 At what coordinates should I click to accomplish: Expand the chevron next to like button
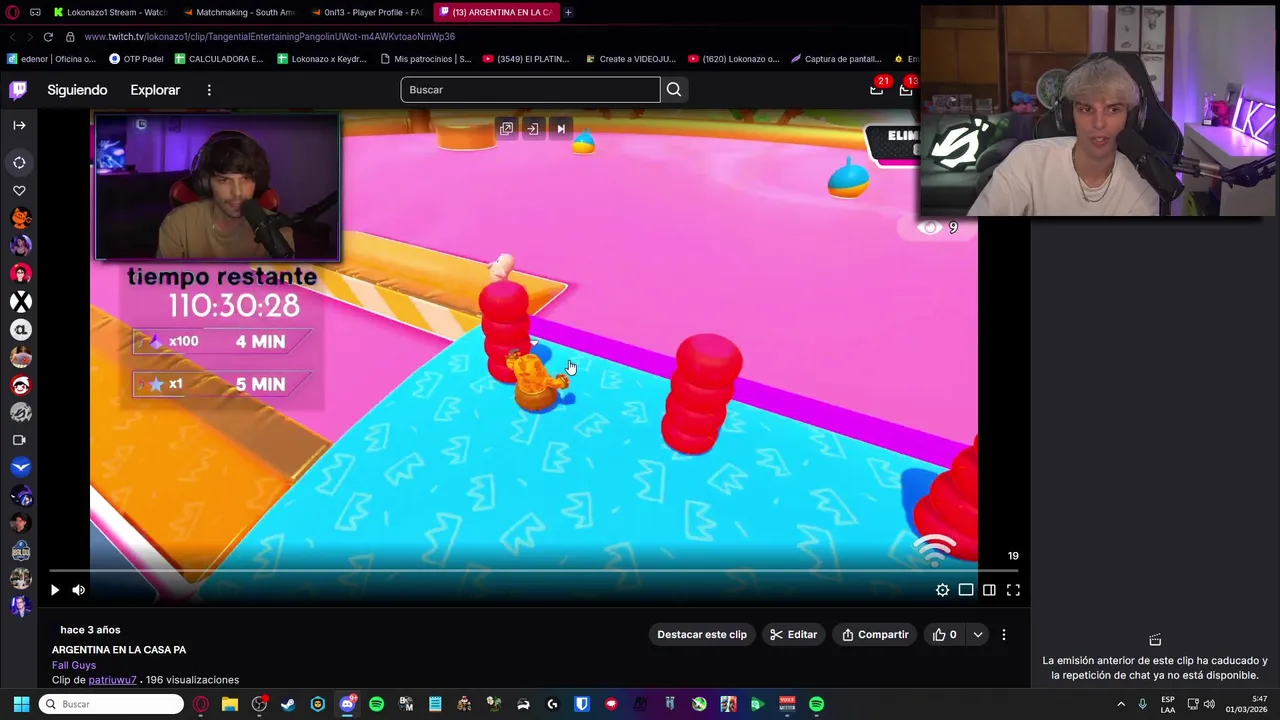coord(978,634)
